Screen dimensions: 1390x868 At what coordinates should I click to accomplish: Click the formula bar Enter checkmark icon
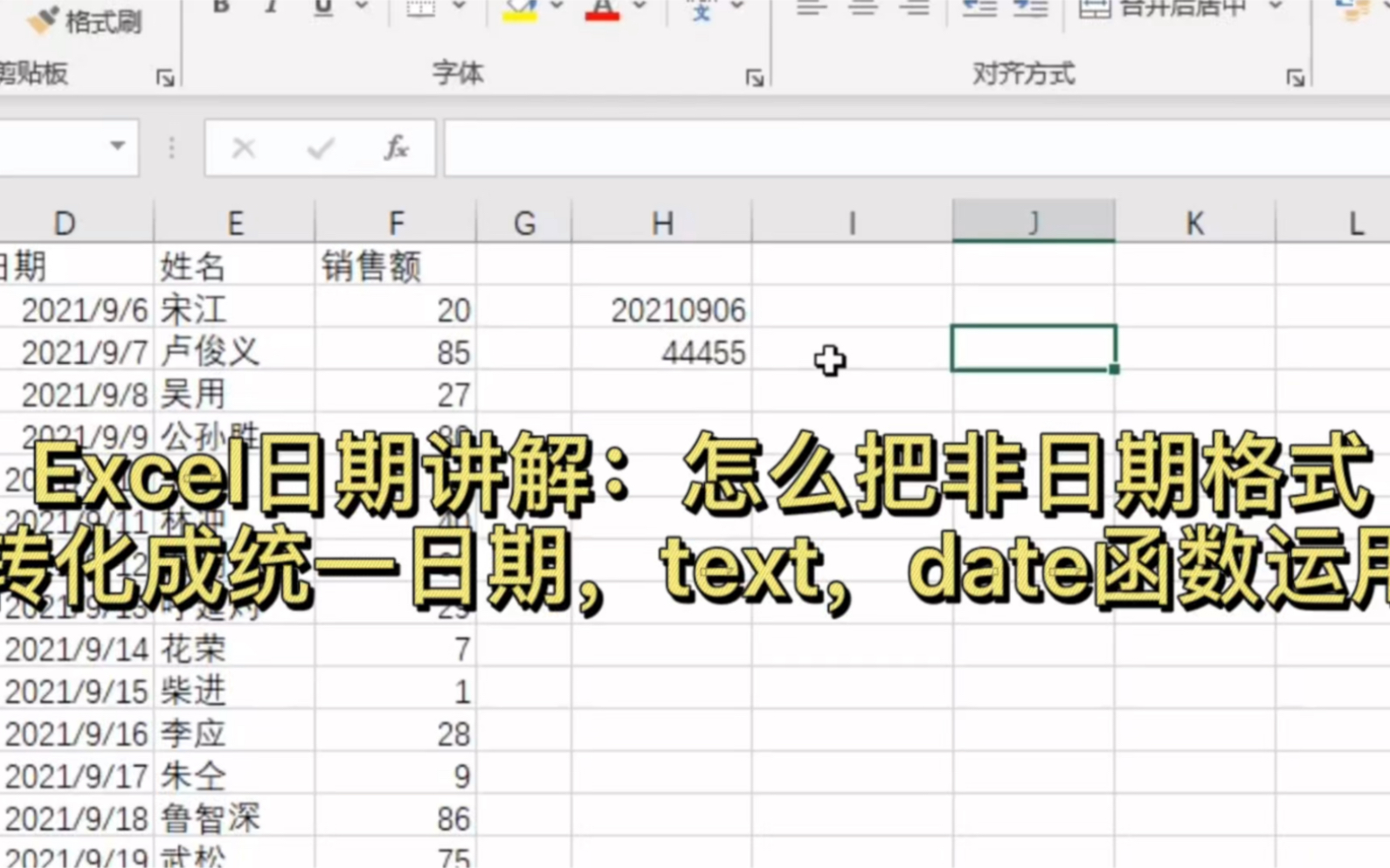coord(321,148)
